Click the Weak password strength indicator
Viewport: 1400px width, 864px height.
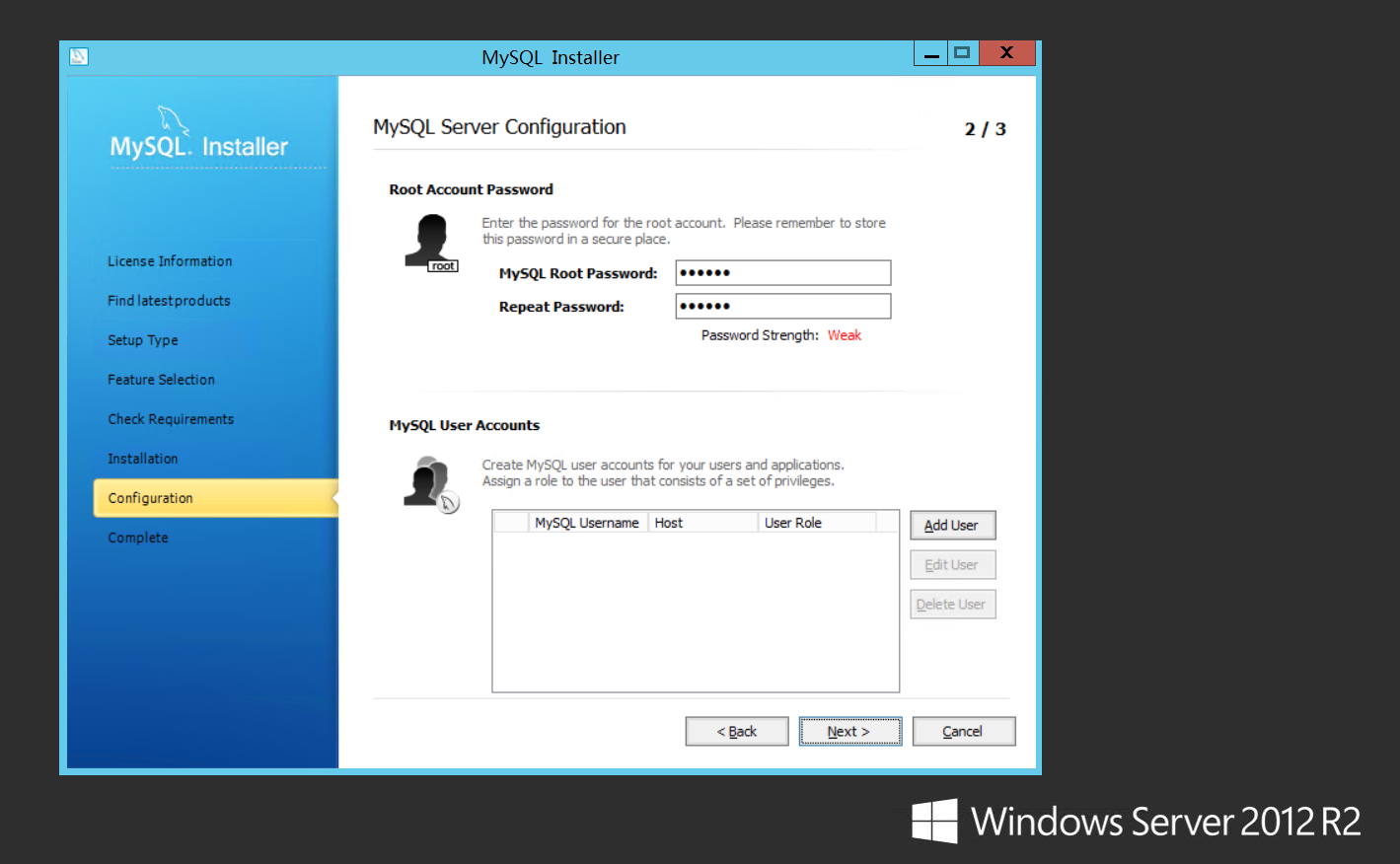coord(845,335)
